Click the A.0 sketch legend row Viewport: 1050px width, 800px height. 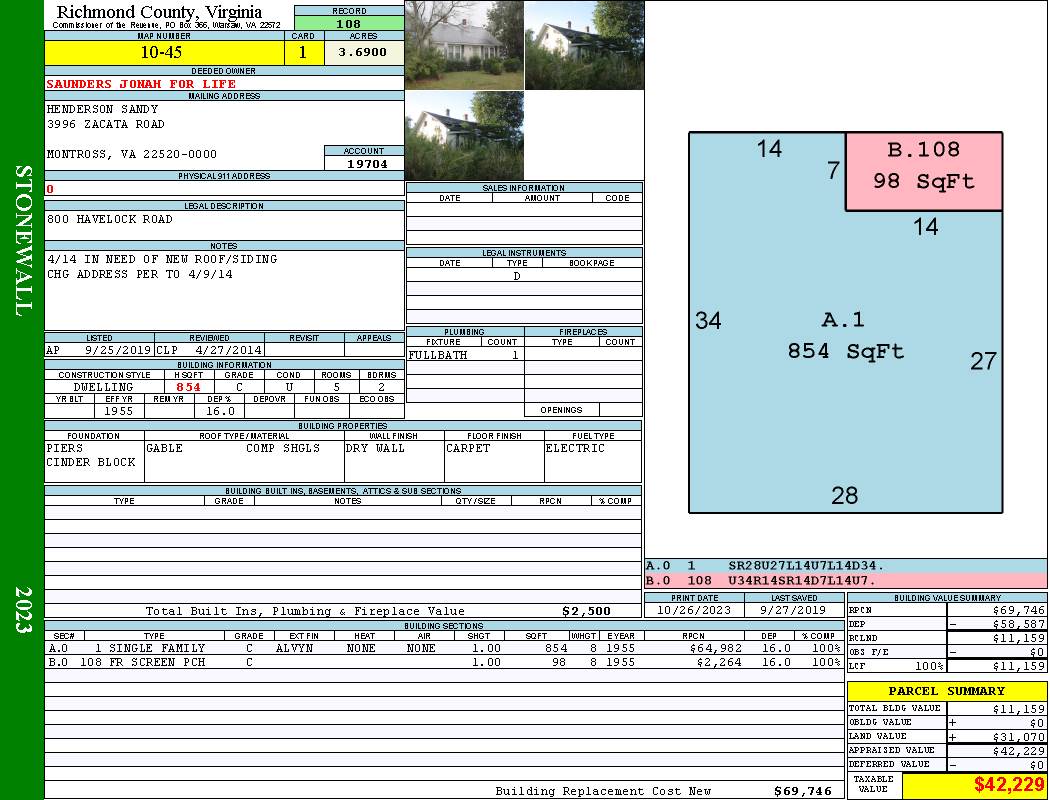tap(845, 566)
